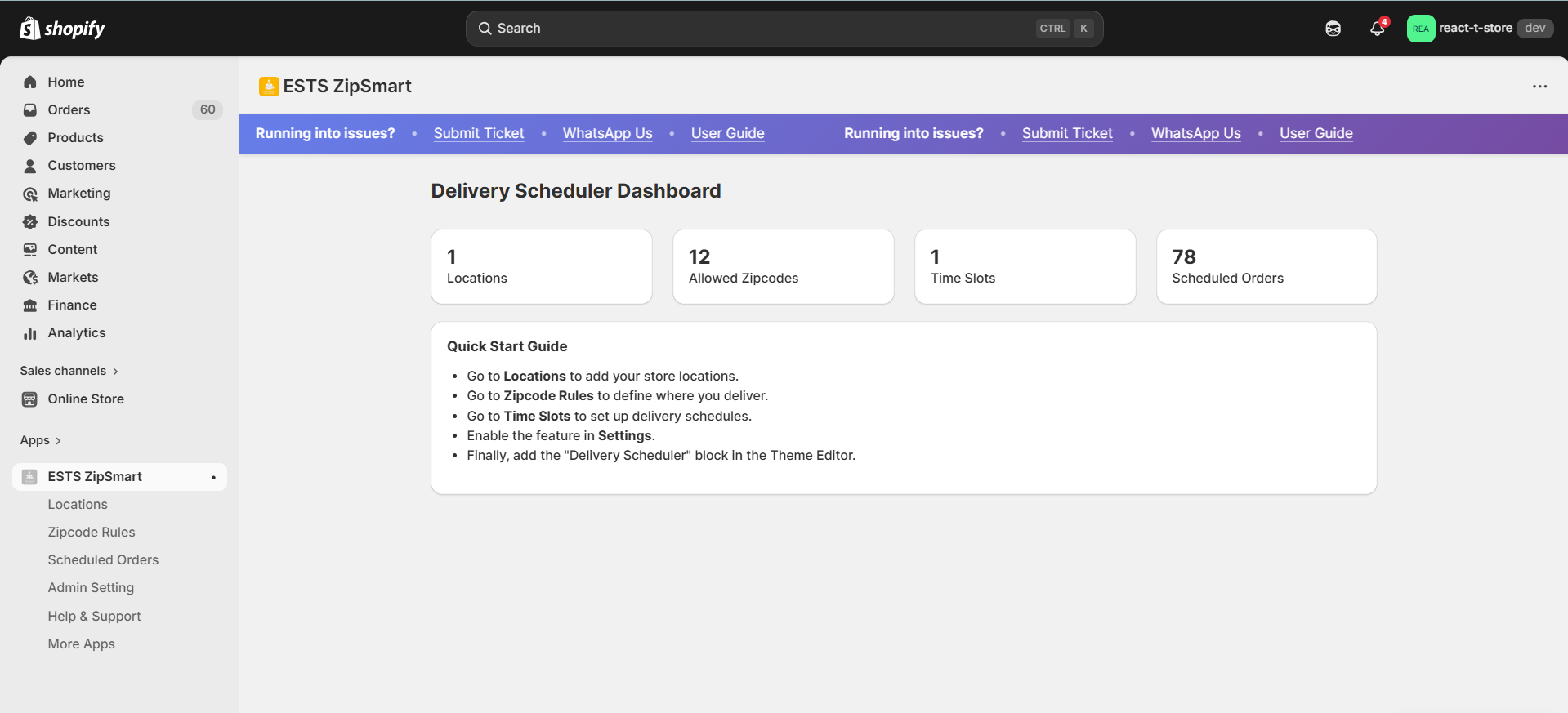Go to Scheduled Orders submenu item

(x=103, y=559)
